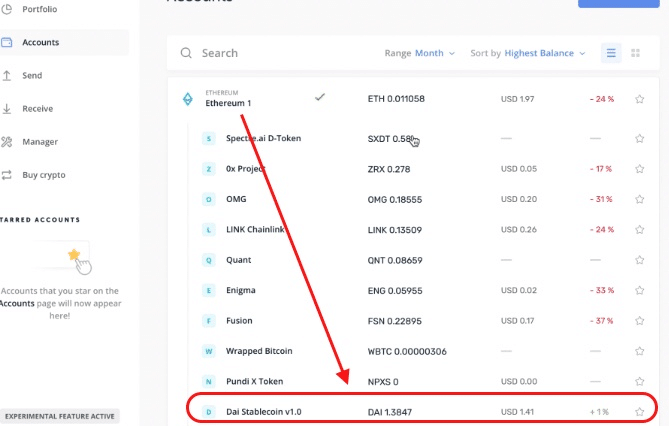Screen dimensions: 669x426
Task: Click the Ethereum 1 account diamond icon
Action: click(x=186, y=99)
